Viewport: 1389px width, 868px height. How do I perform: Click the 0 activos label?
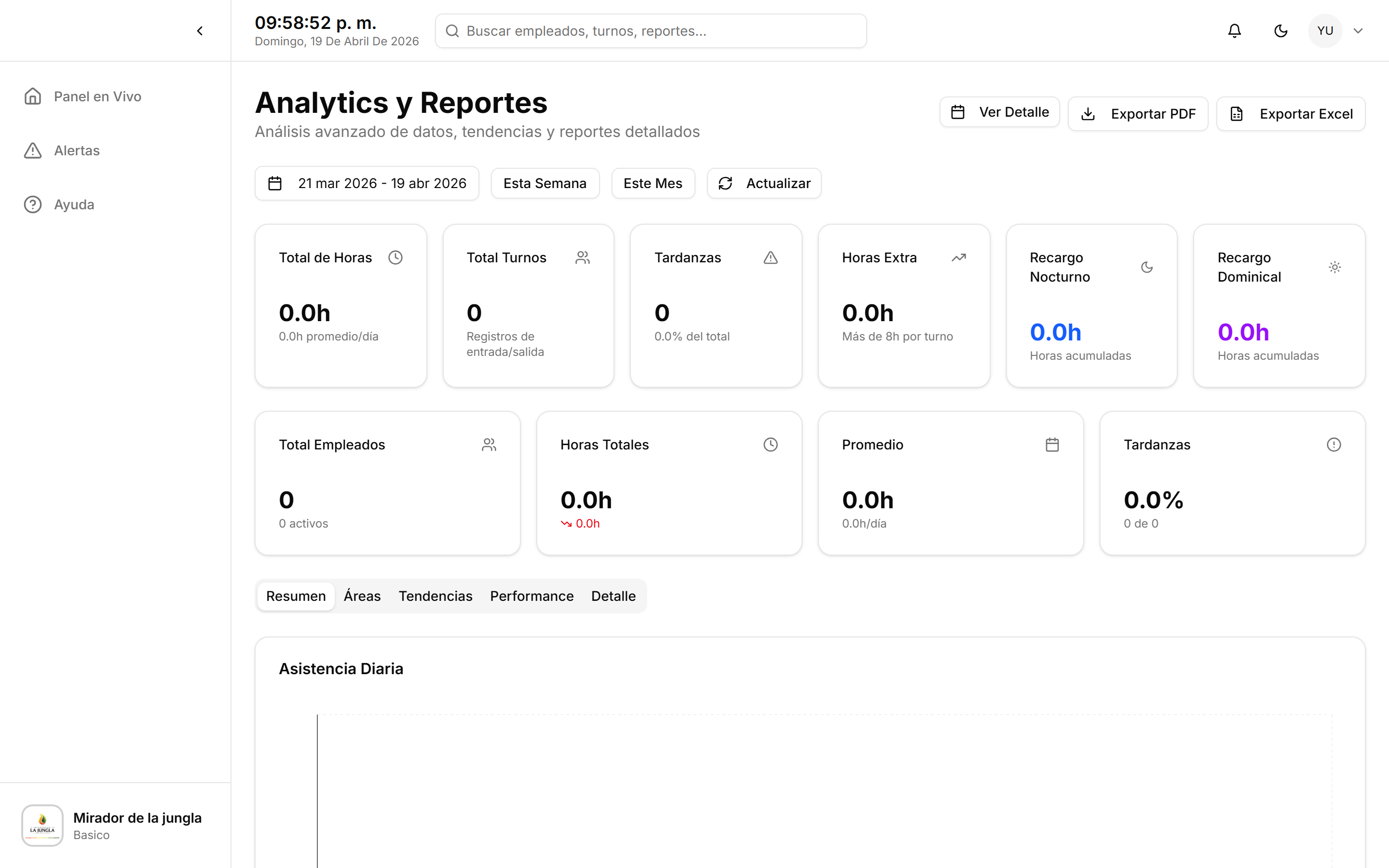(304, 524)
